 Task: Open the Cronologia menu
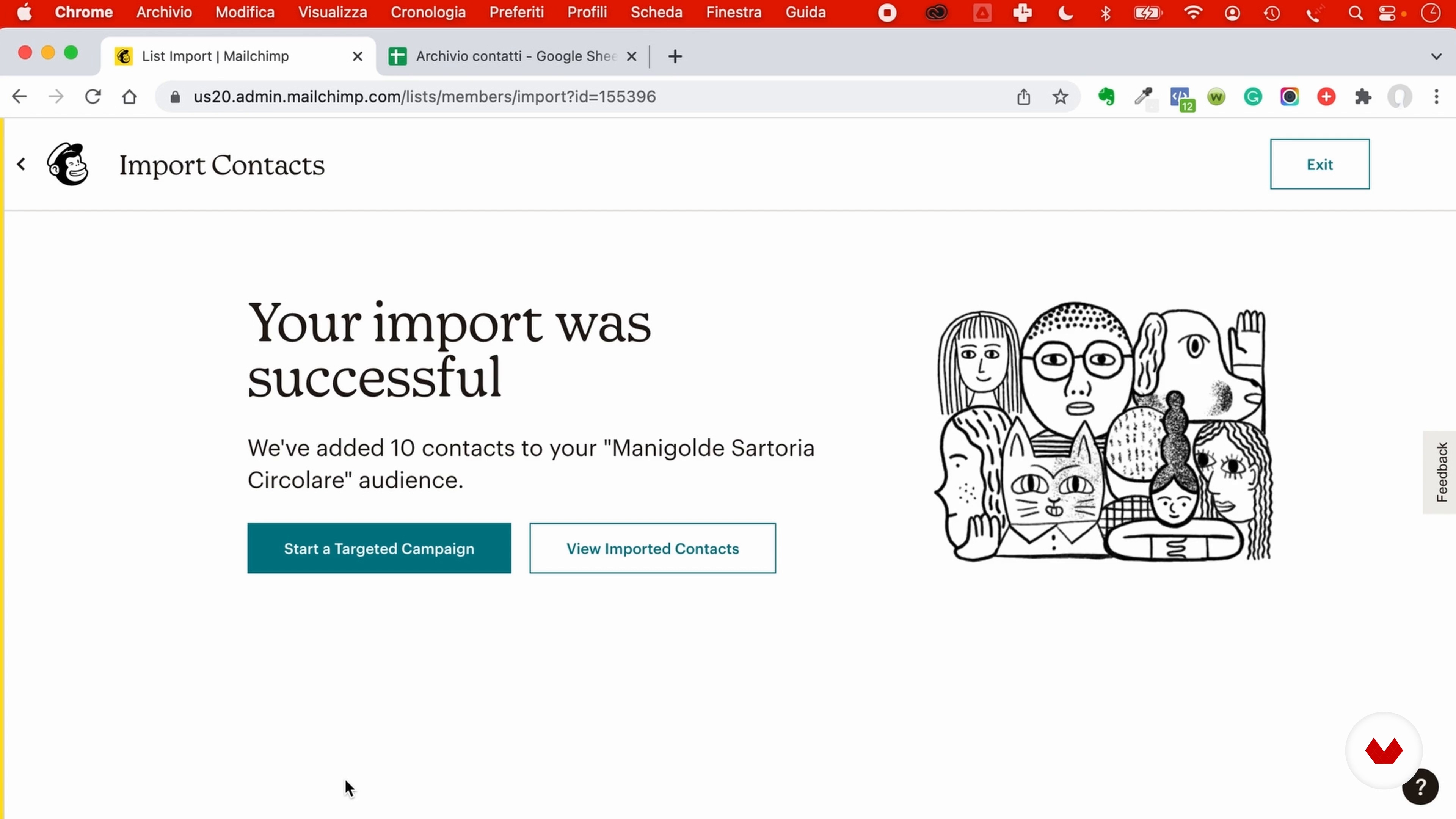(x=428, y=13)
